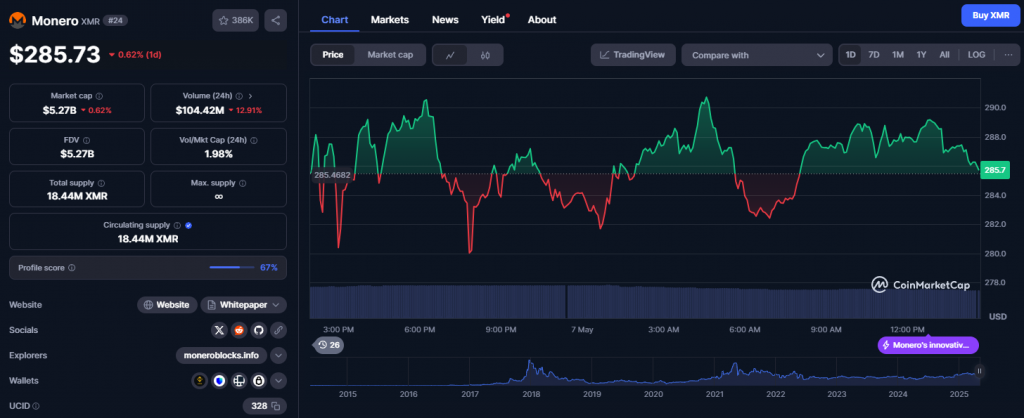
Task: Click Vol/Mkt Cap (24h) info icon
Action: point(254,140)
